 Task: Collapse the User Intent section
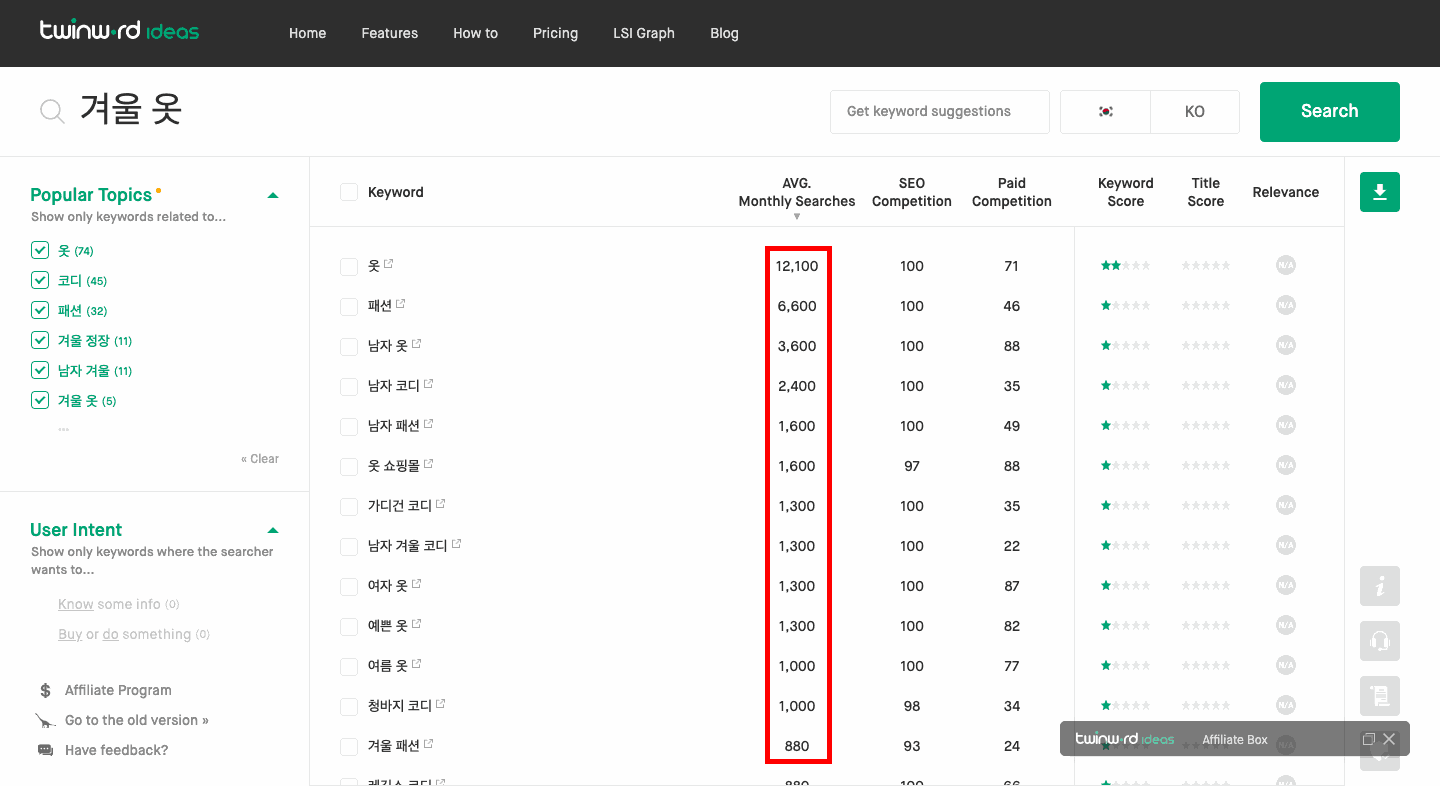(272, 530)
